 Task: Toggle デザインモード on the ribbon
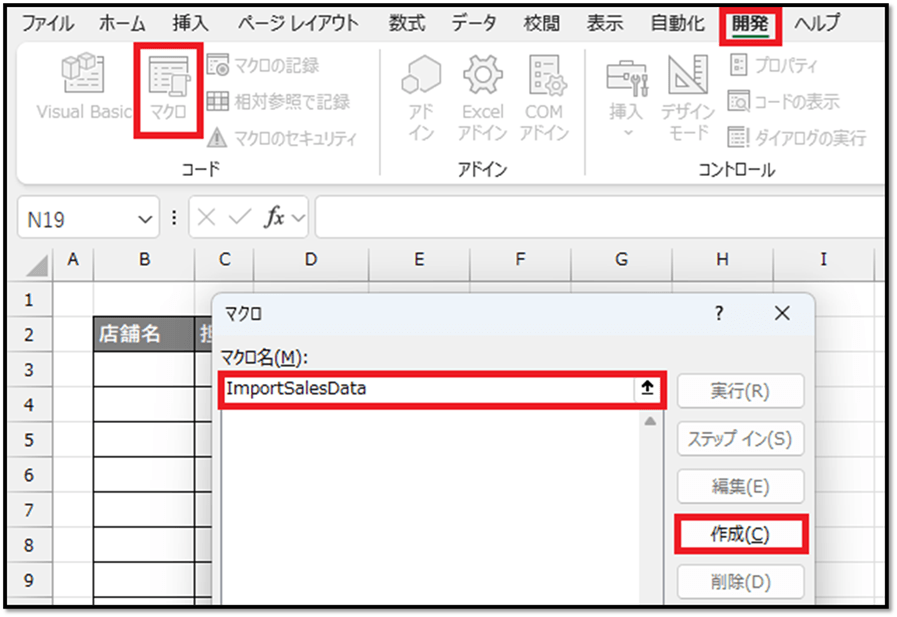[688, 100]
